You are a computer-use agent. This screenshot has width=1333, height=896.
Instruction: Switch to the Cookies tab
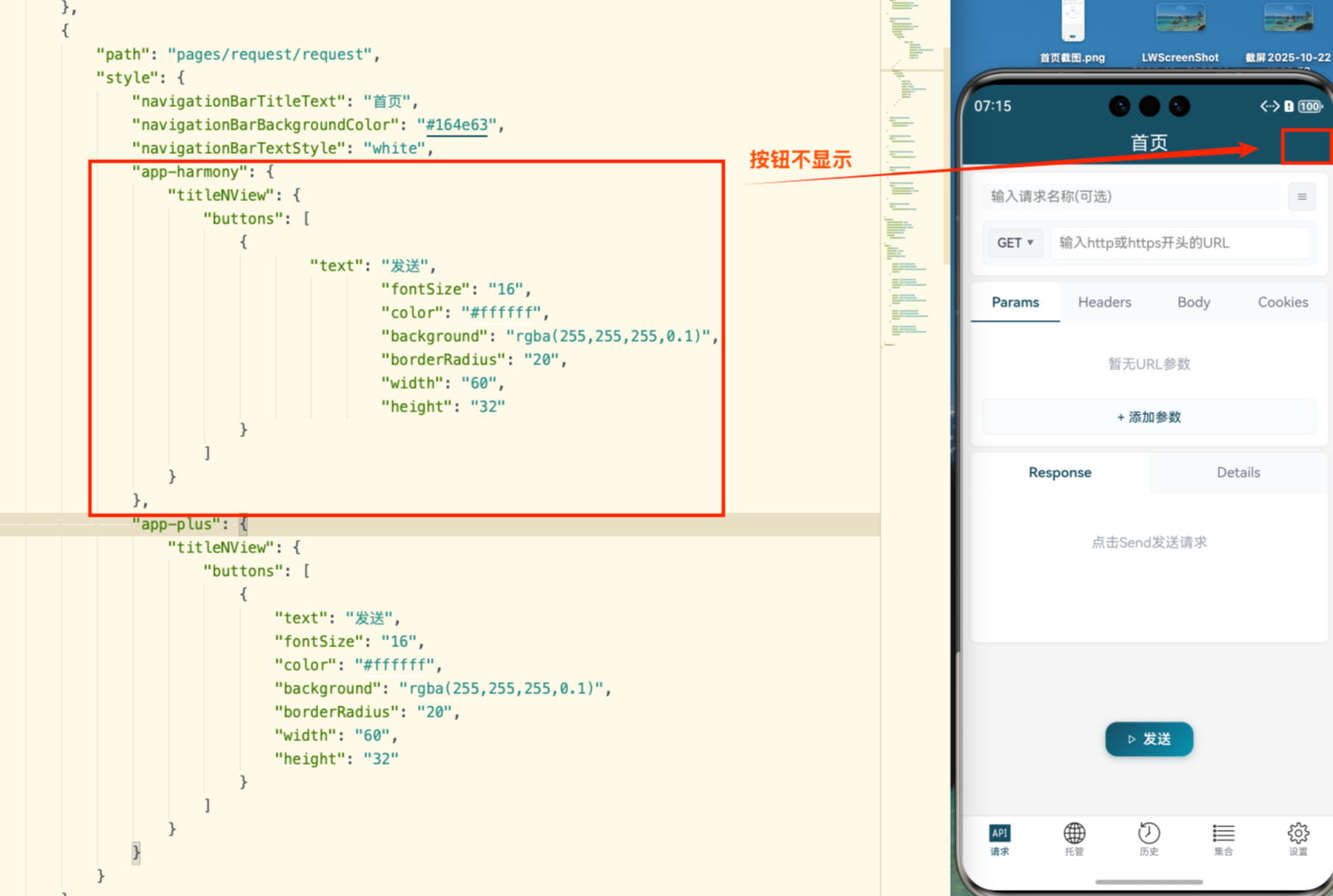coord(1283,303)
